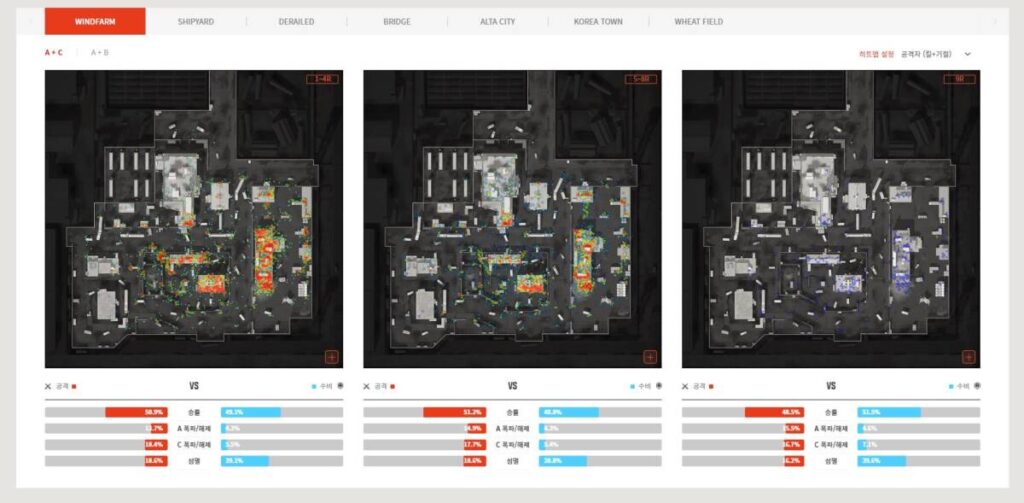Open the heatmap settings dropdown arrow

coord(968,54)
